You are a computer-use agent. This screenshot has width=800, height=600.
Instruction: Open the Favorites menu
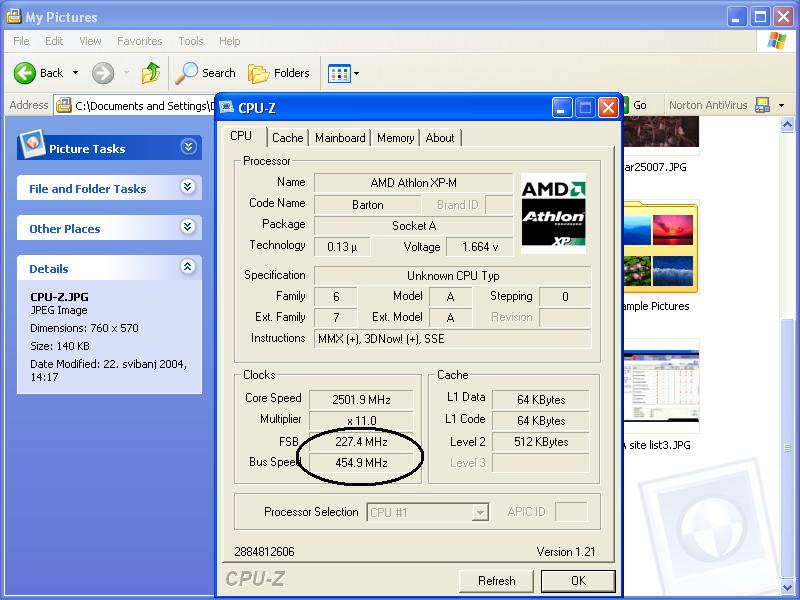pyautogui.click(x=139, y=41)
